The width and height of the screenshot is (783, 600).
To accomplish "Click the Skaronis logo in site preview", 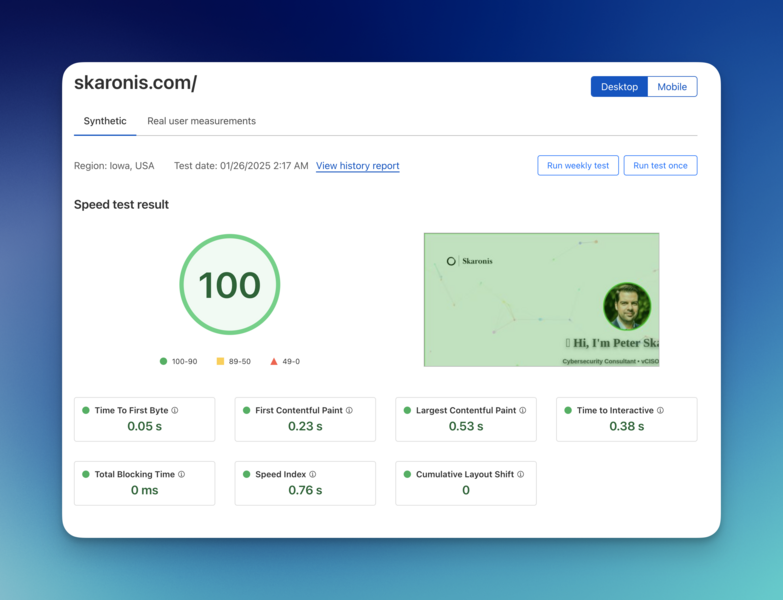I will [x=469, y=261].
